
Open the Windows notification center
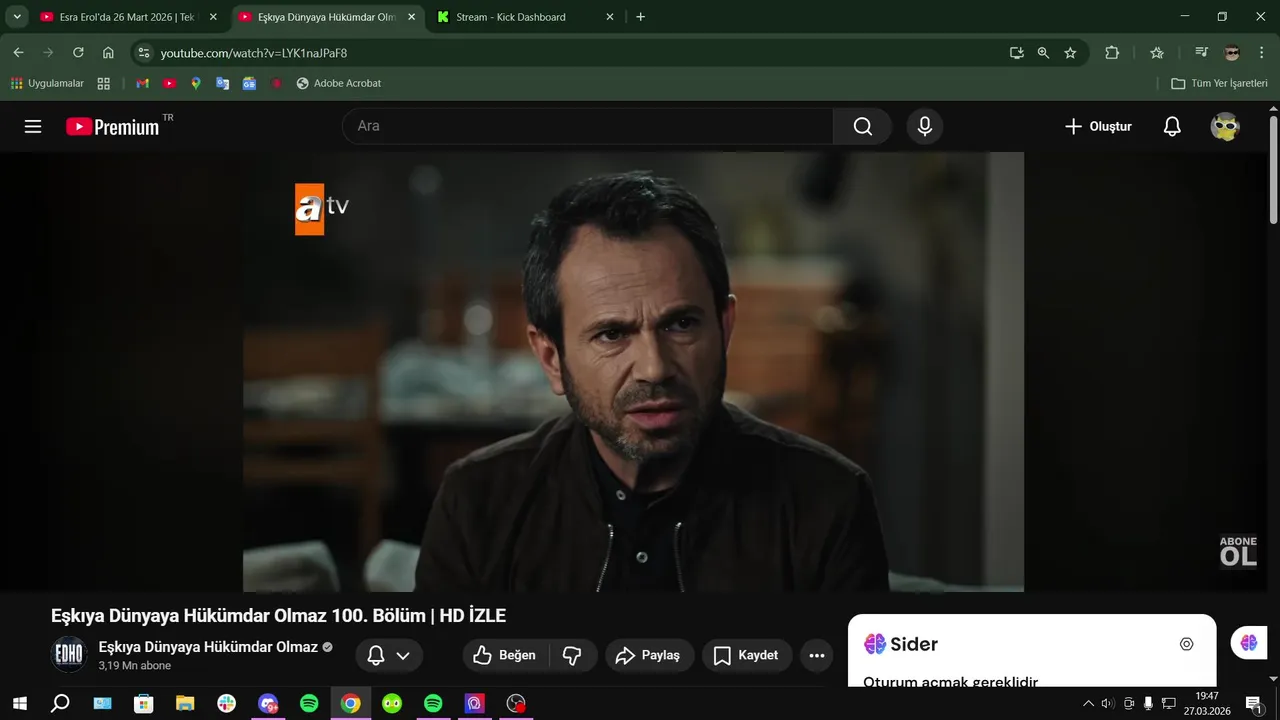click(1253, 704)
